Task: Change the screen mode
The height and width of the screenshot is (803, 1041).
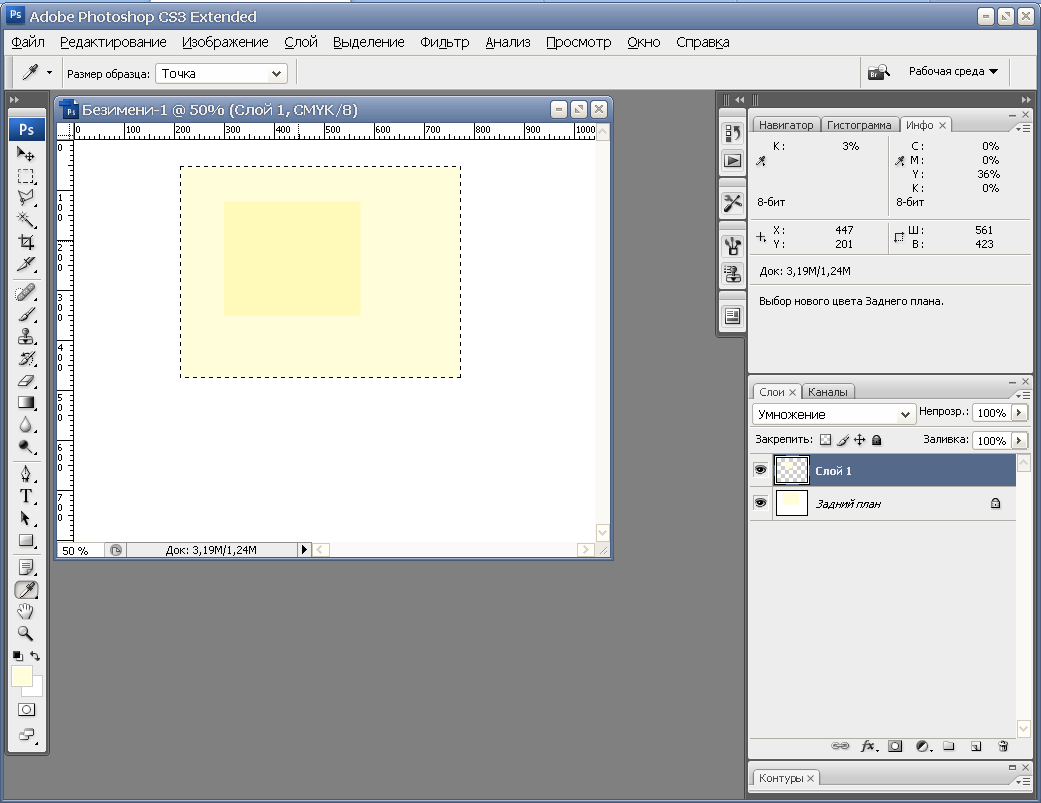Action: tap(27, 735)
